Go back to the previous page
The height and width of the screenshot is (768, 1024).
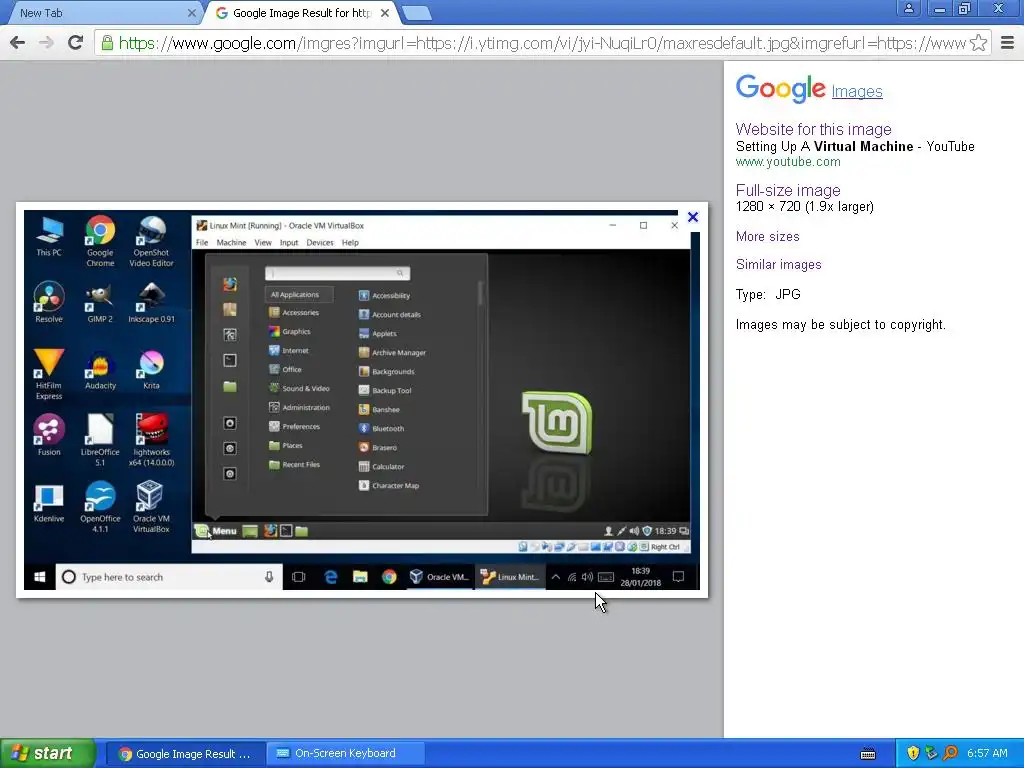(x=18, y=43)
